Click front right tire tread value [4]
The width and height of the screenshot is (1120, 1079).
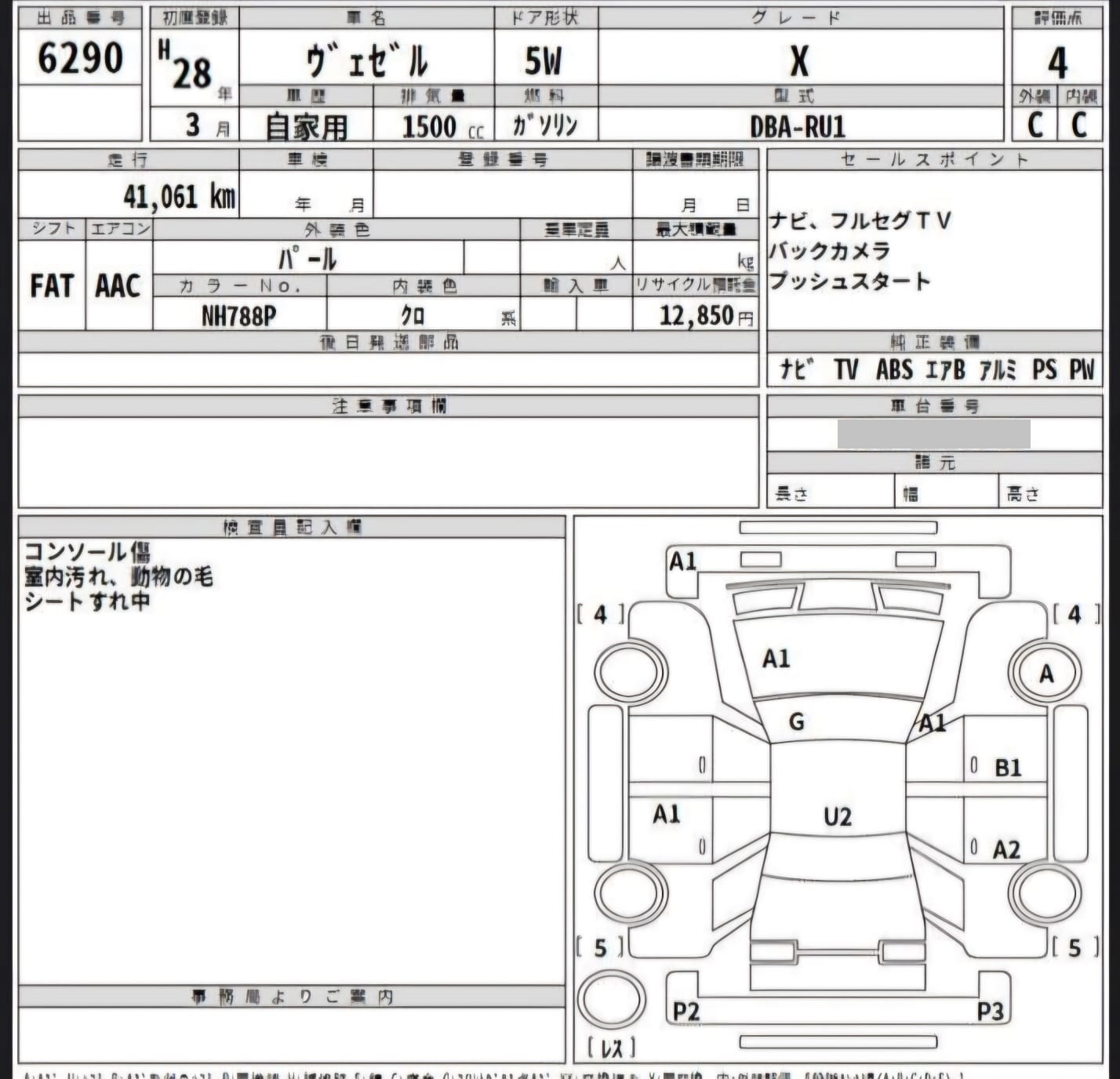1075,614
